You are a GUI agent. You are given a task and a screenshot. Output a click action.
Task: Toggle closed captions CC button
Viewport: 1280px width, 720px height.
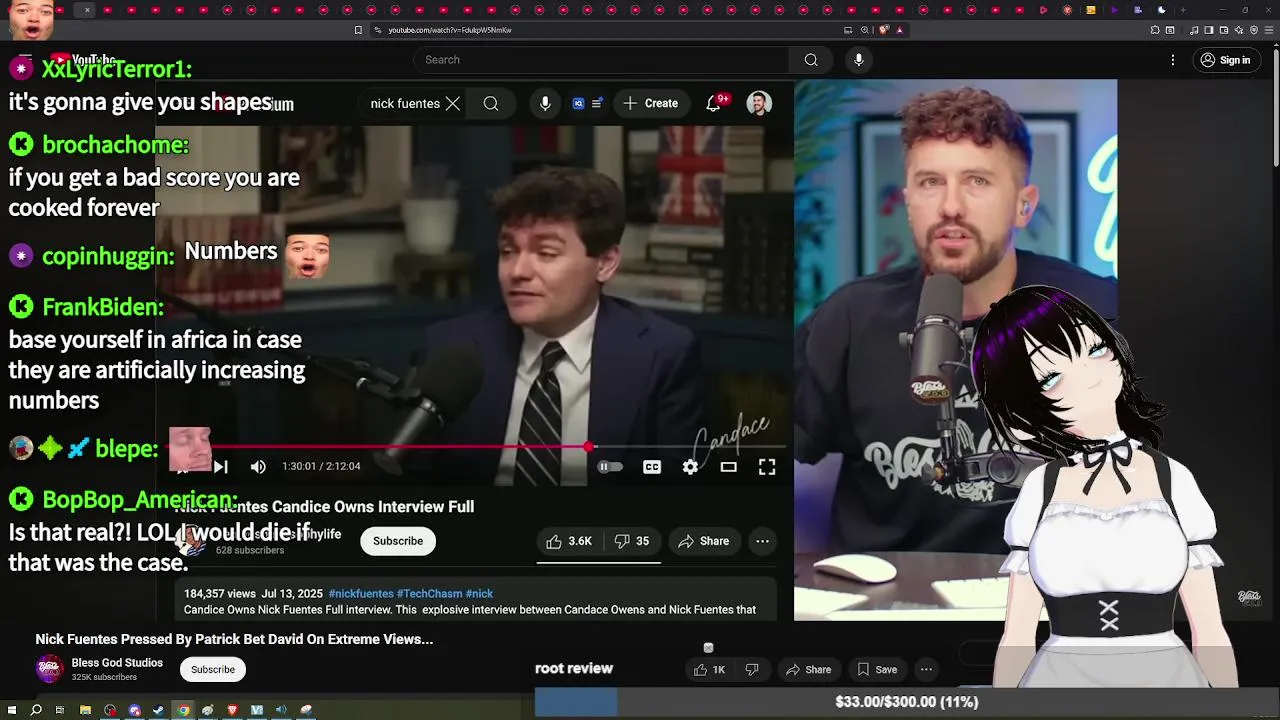[652, 467]
